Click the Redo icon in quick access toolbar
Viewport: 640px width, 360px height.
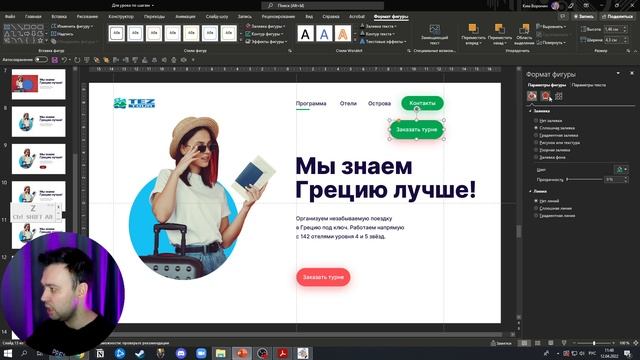[77, 60]
